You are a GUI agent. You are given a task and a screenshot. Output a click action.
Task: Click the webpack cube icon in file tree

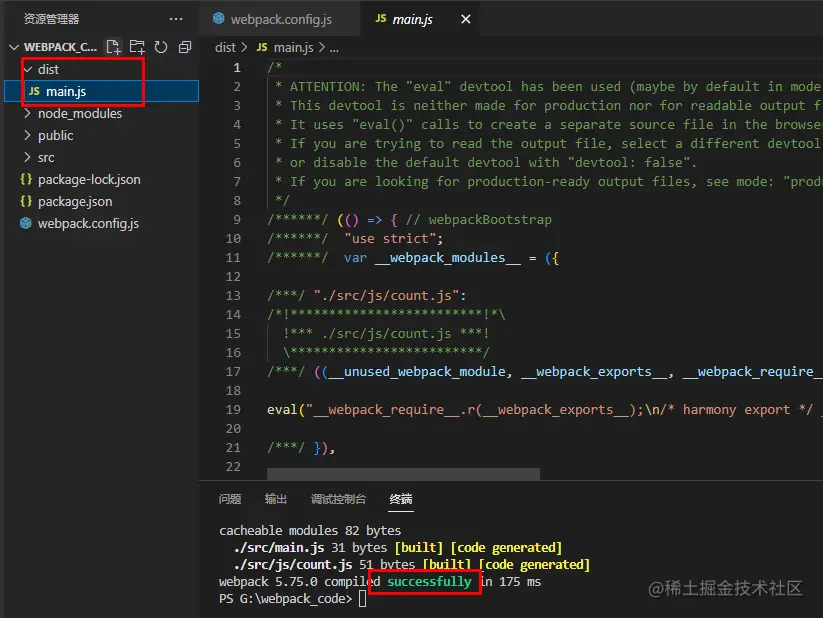point(26,223)
